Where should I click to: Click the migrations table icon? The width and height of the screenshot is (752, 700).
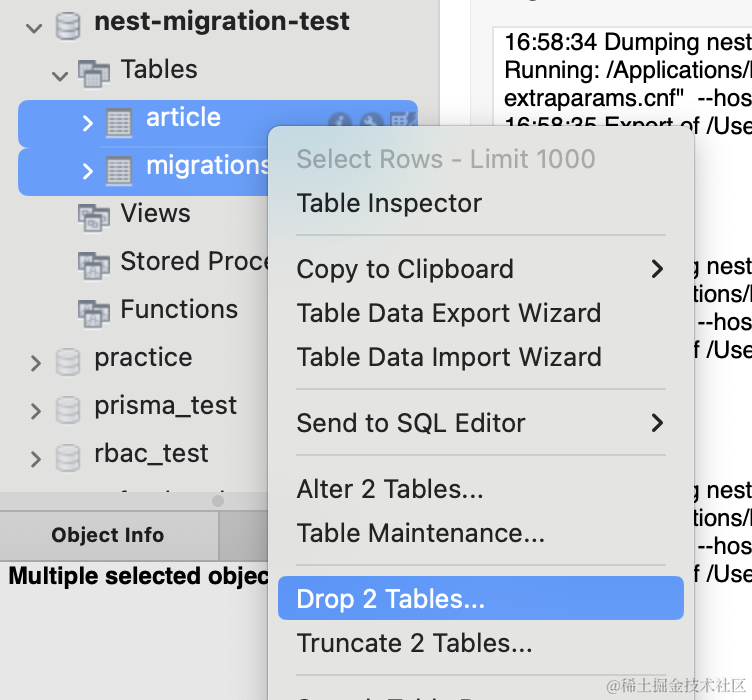(119, 169)
